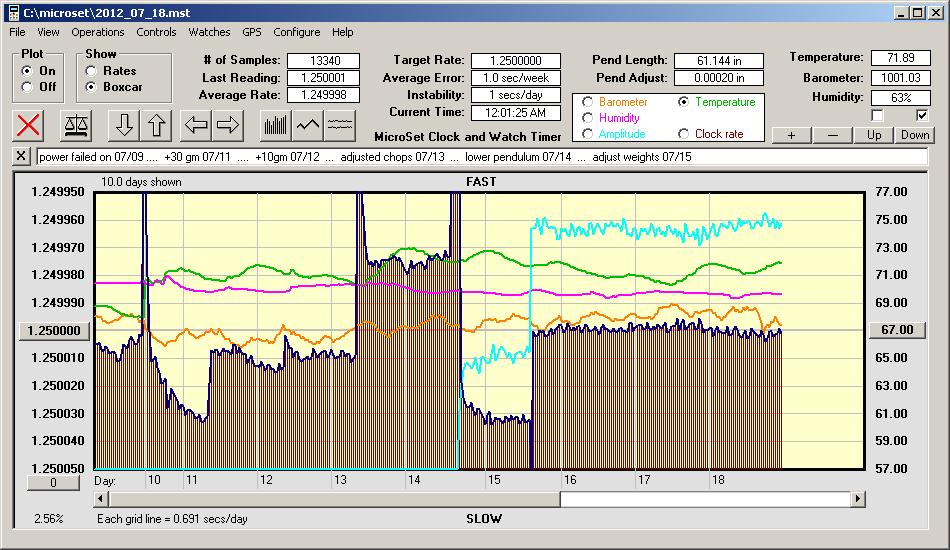The image size is (950, 550).
Task: Click the balance scales icon
Action: pos(76,125)
